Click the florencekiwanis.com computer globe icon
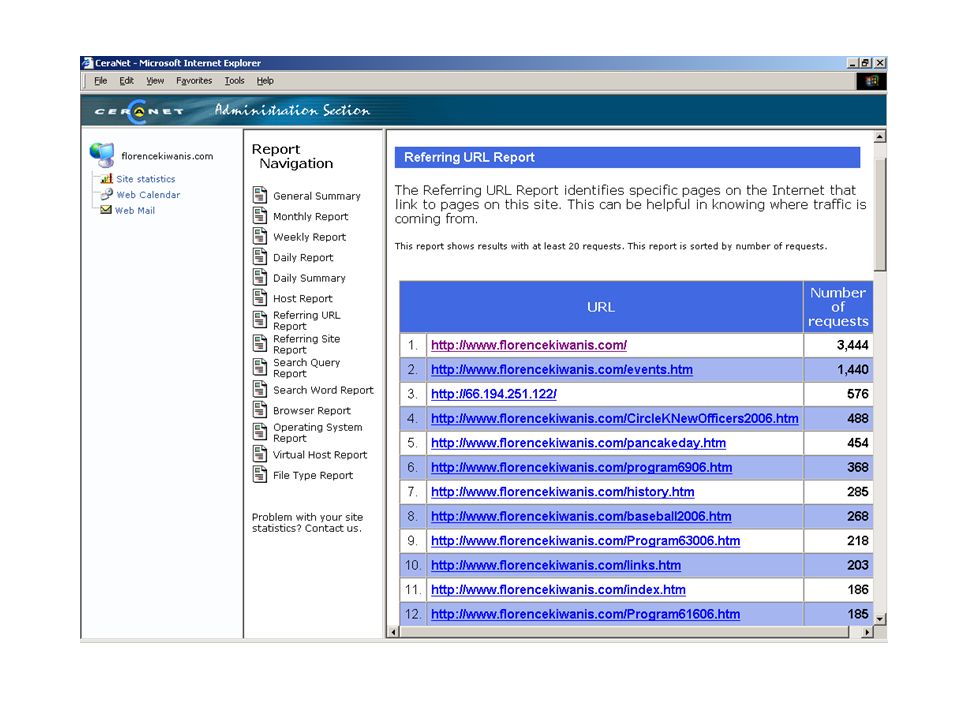 pos(102,155)
